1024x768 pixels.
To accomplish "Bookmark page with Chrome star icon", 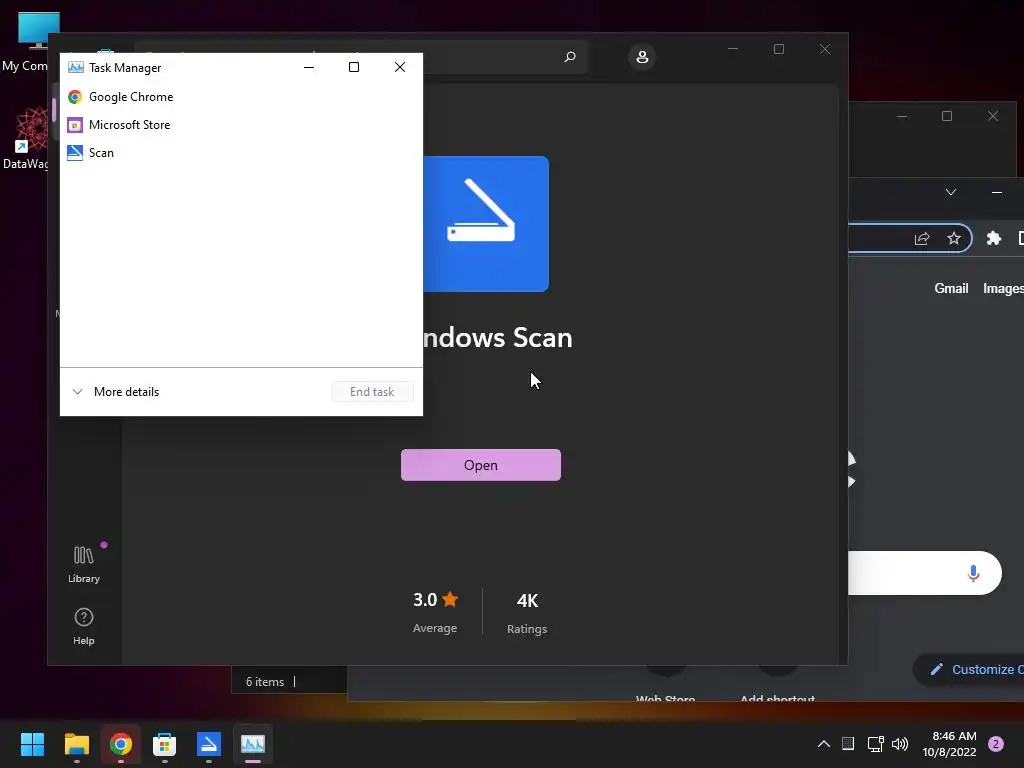I will point(954,238).
